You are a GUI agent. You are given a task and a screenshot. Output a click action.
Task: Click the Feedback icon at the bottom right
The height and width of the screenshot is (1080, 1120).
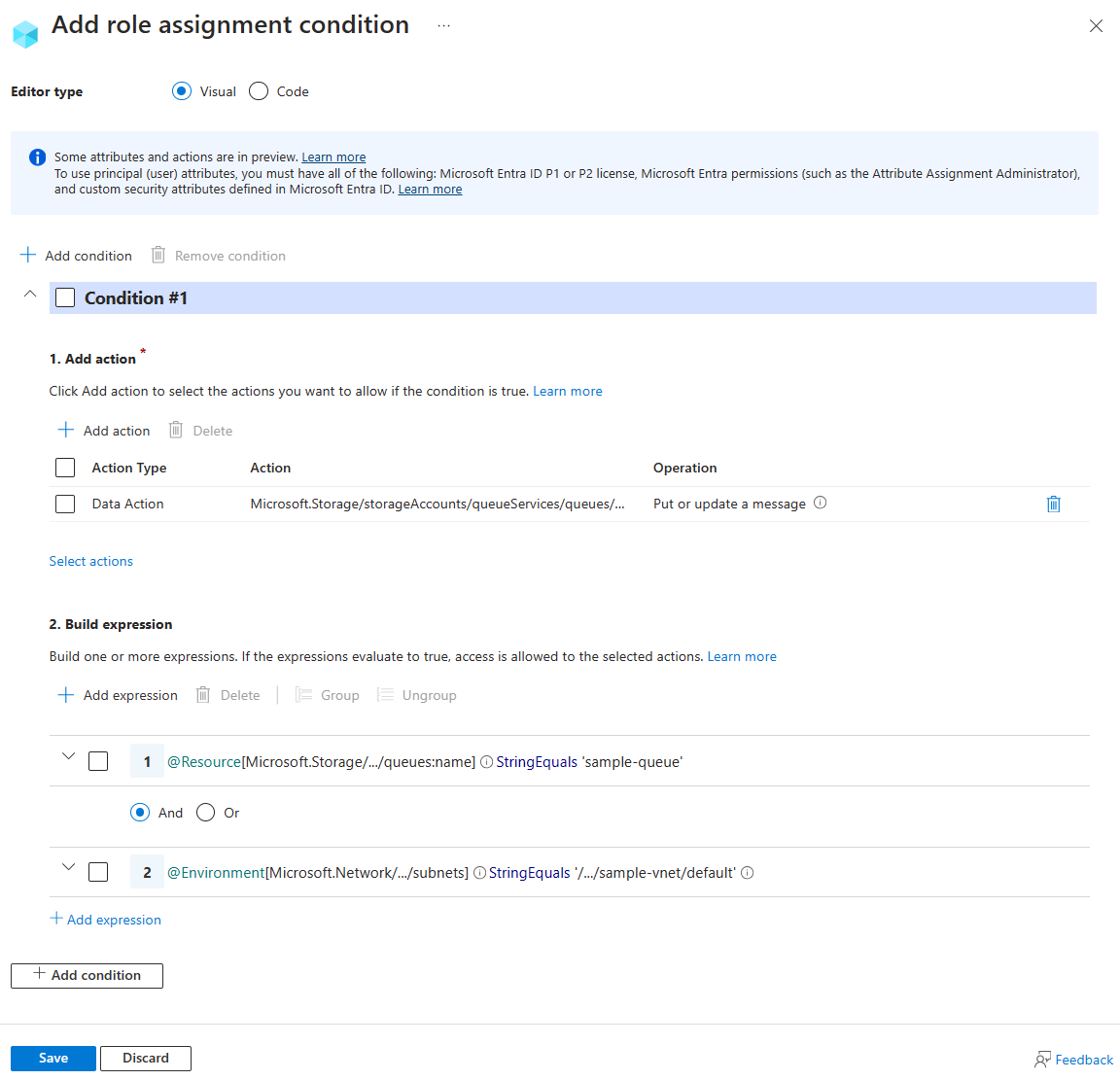(1043, 1060)
